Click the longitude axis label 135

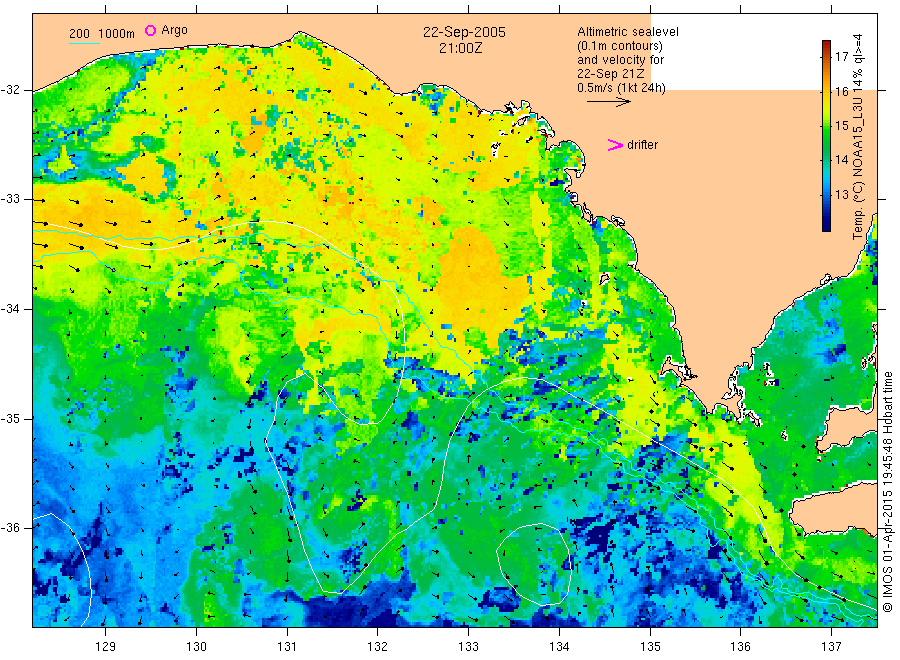650,647
